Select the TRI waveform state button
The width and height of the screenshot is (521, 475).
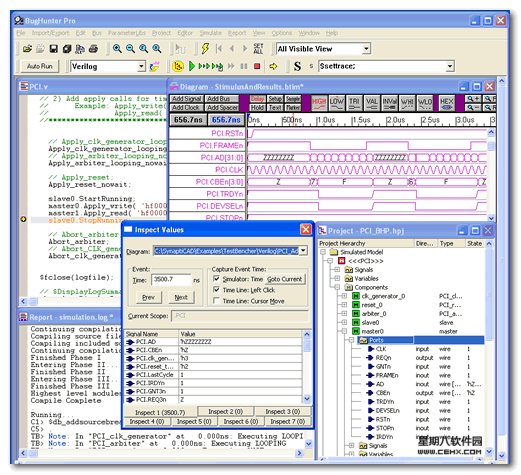[x=354, y=103]
